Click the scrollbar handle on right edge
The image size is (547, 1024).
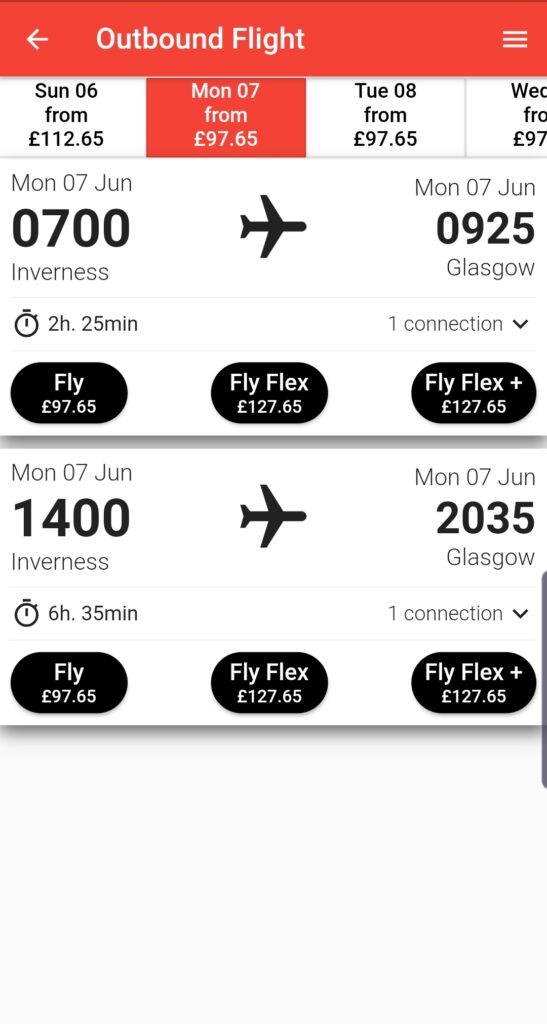coord(544,679)
